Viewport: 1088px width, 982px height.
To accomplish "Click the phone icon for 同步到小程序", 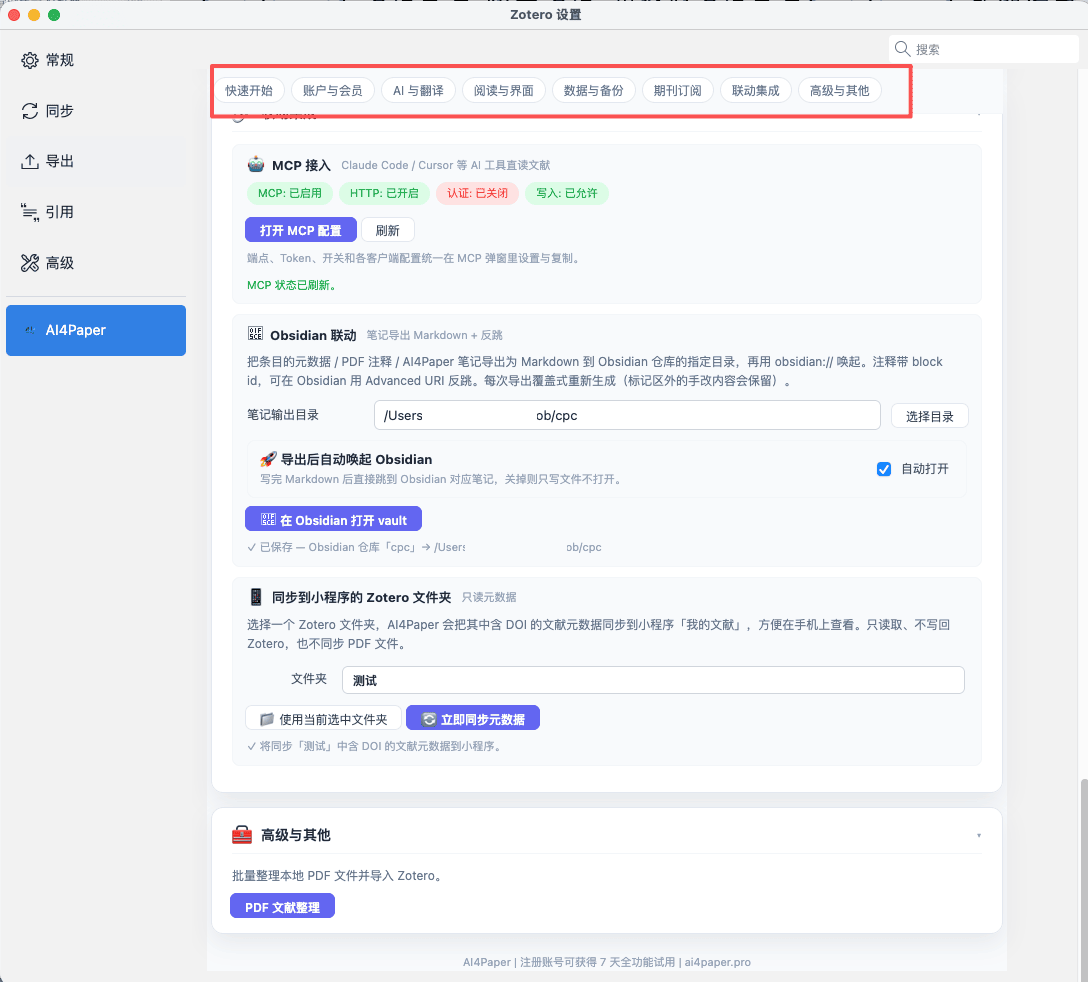I will [x=256, y=597].
